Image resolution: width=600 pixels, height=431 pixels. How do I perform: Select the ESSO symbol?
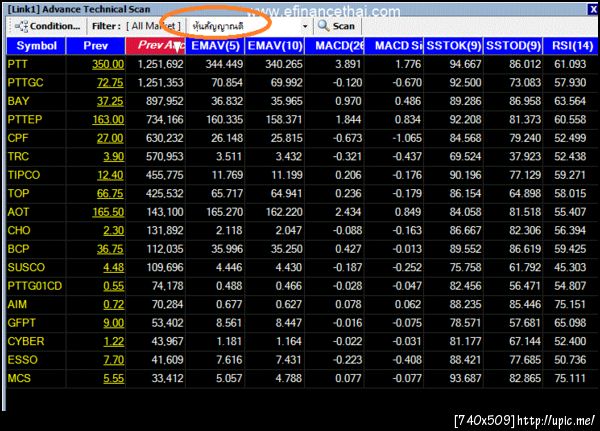pyautogui.click(x=23, y=360)
